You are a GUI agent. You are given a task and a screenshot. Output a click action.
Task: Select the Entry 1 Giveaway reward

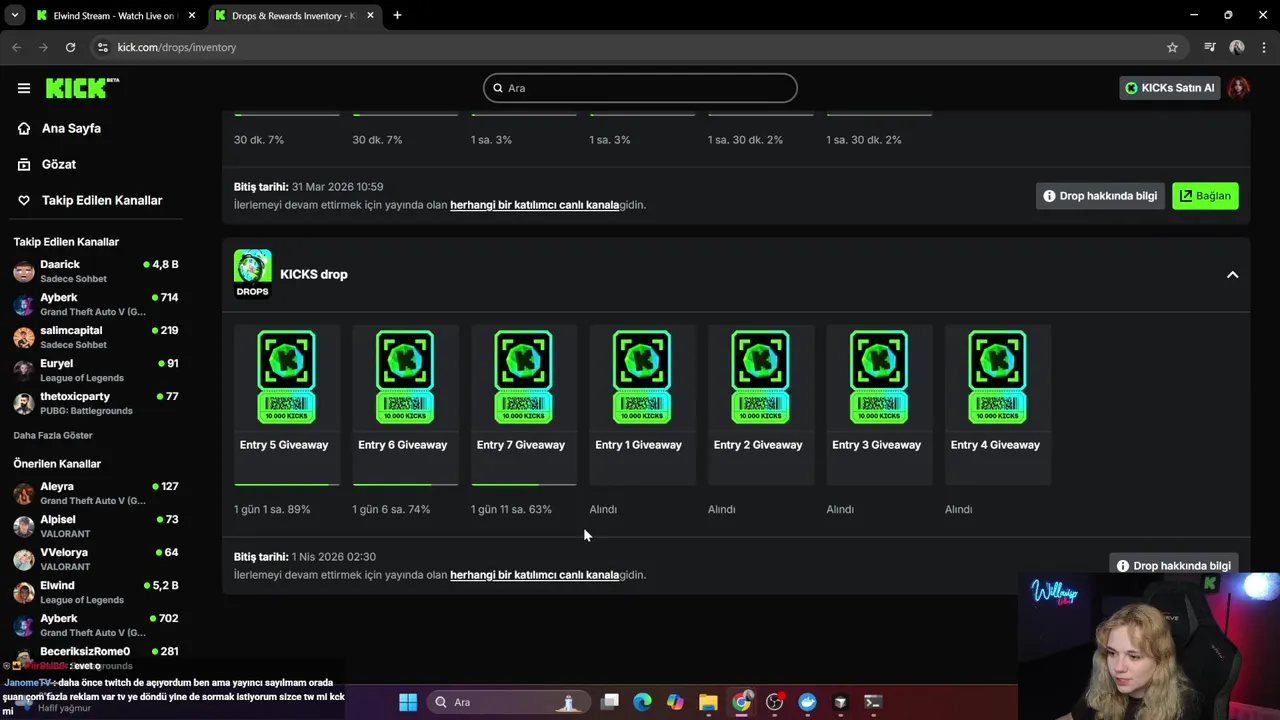[x=641, y=405]
